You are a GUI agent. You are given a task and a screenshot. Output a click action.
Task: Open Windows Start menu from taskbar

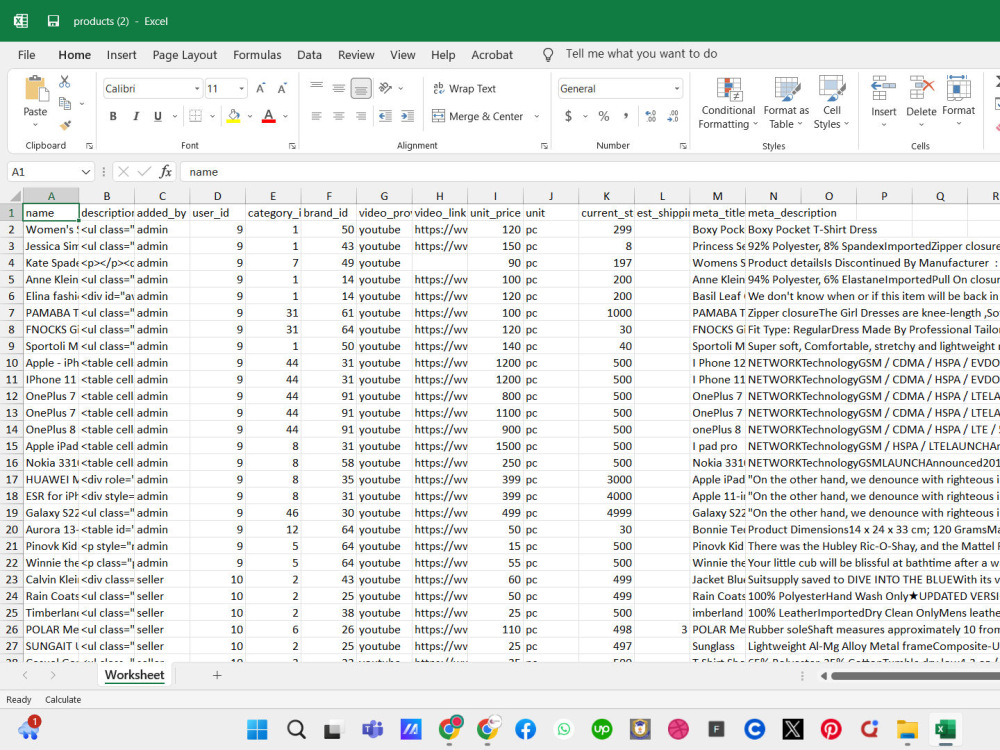(x=258, y=729)
